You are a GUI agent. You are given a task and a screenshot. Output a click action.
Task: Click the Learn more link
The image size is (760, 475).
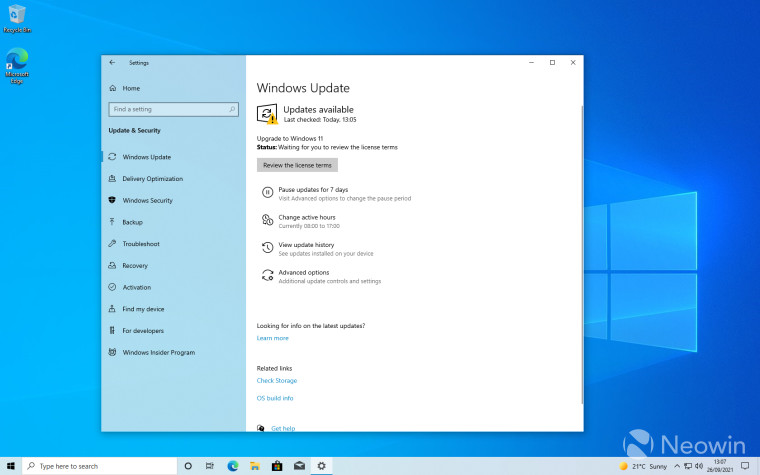pos(272,338)
